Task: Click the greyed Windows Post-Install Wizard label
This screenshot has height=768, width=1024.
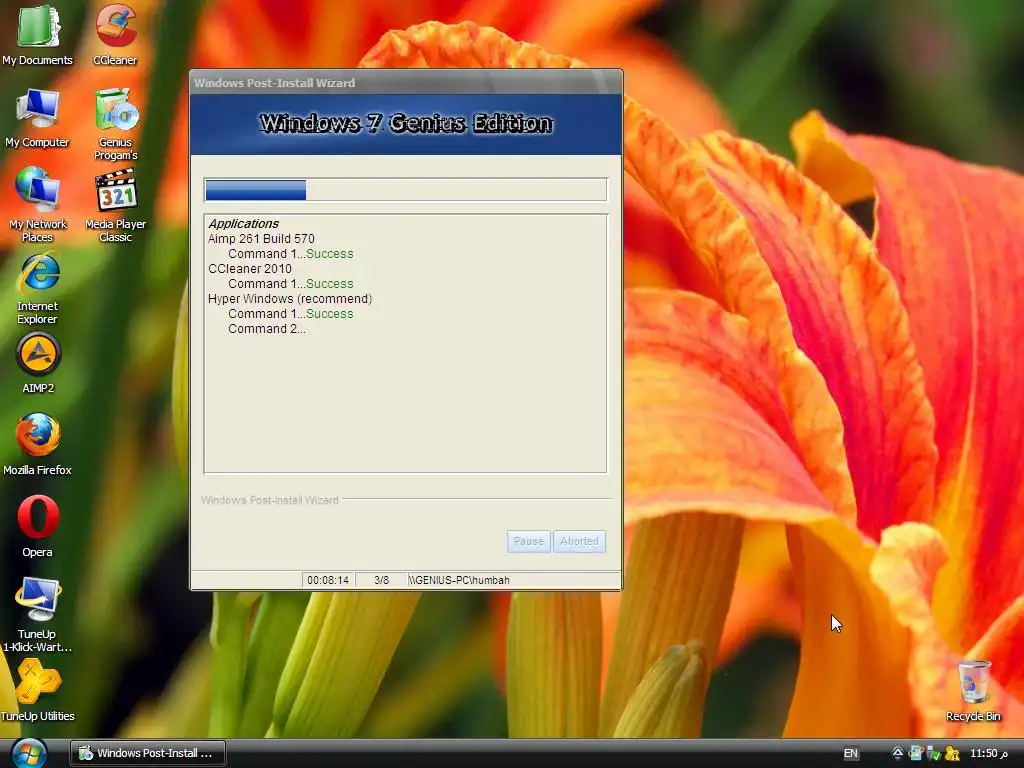Action: [270, 500]
